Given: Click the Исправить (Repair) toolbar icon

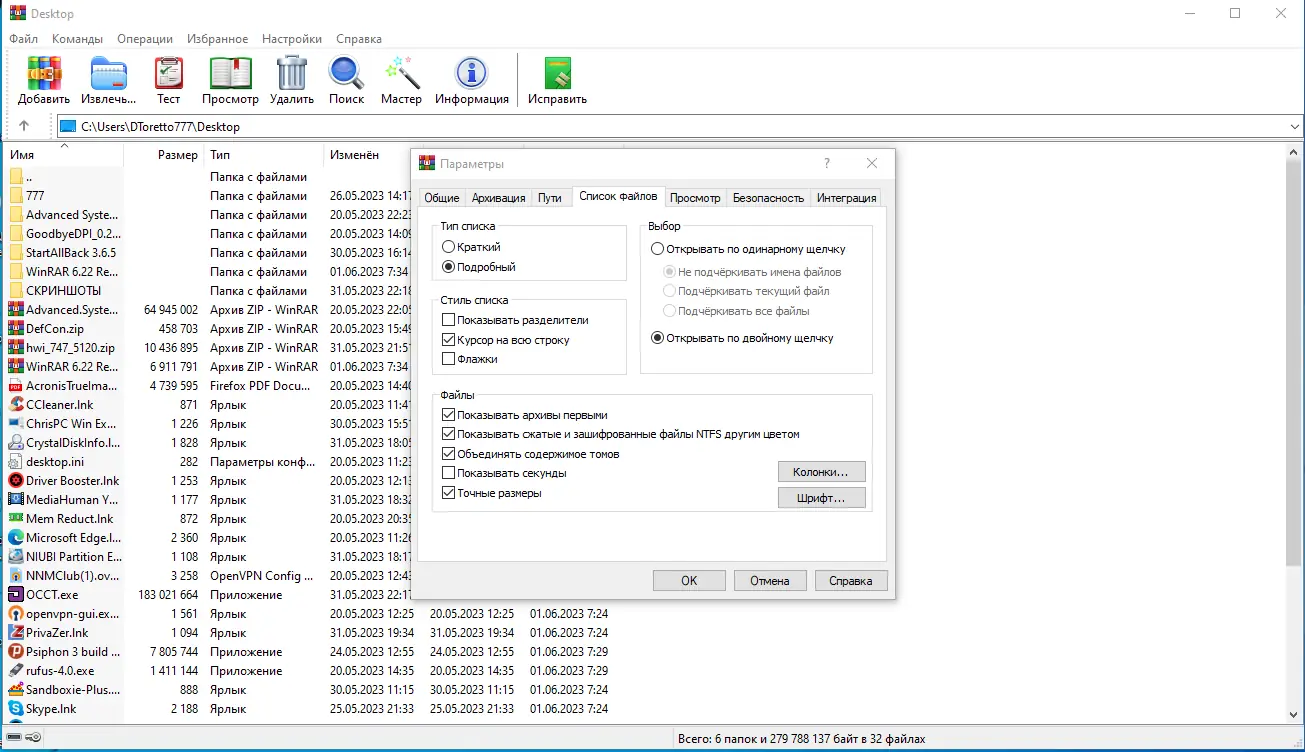Looking at the screenshot, I should click(x=557, y=73).
